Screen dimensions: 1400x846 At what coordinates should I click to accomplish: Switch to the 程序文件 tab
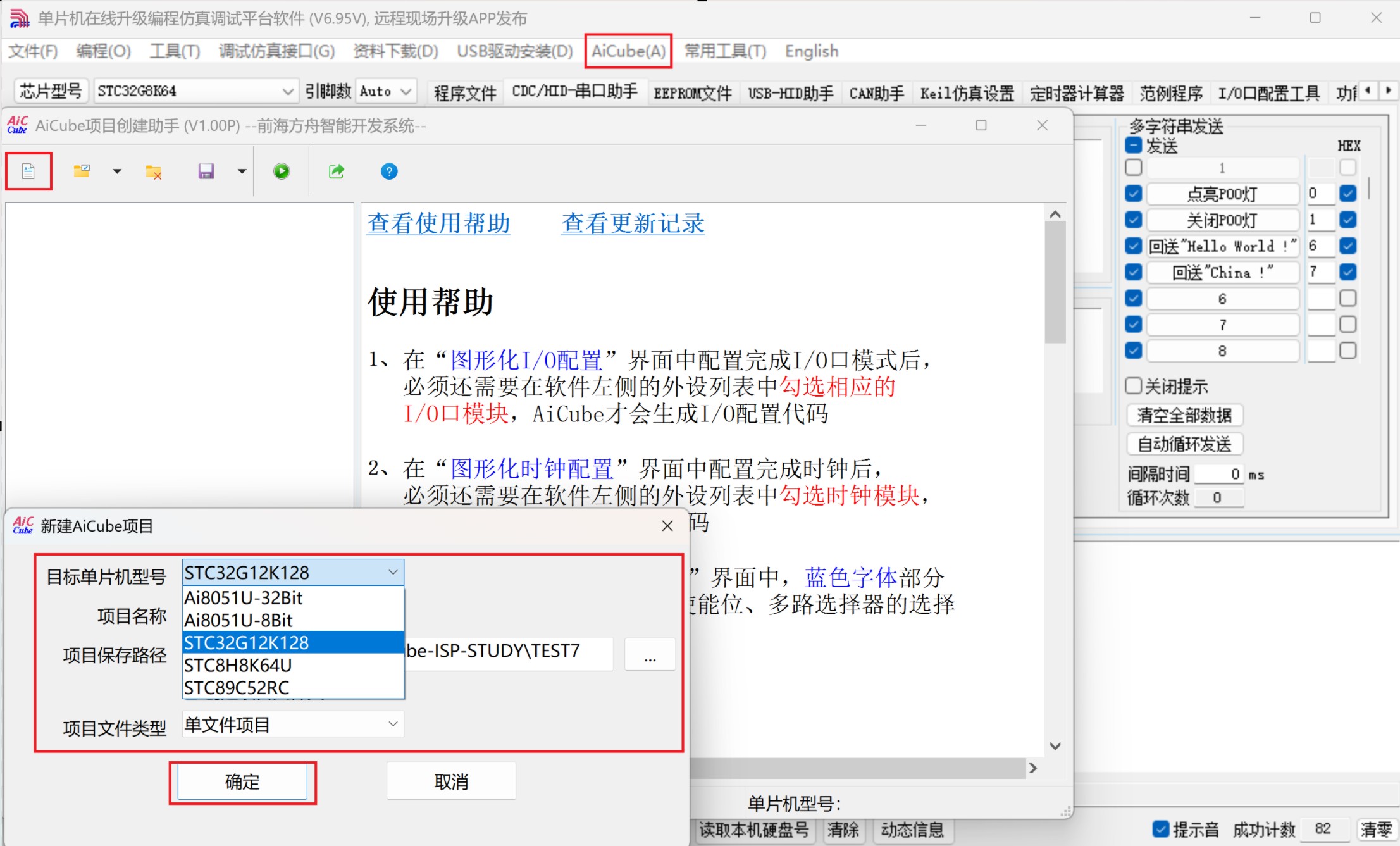[x=465, y=93]
